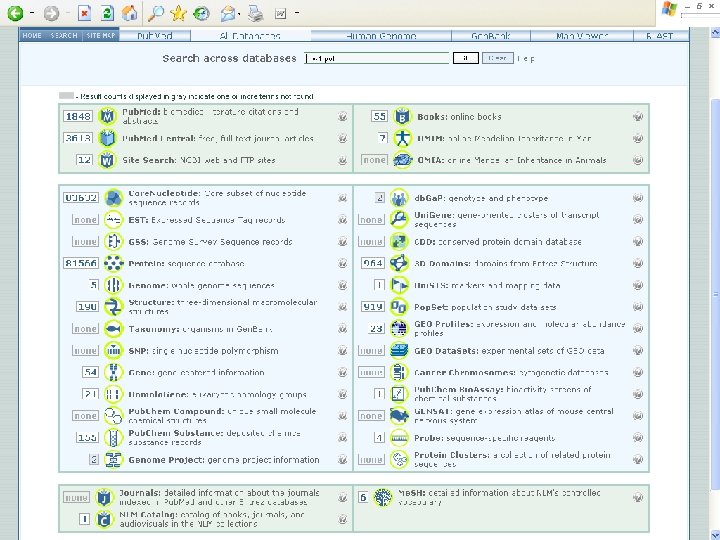Select the GenBank navigation tab
This screenshot has width=720, height=540.
coord(490,35)
